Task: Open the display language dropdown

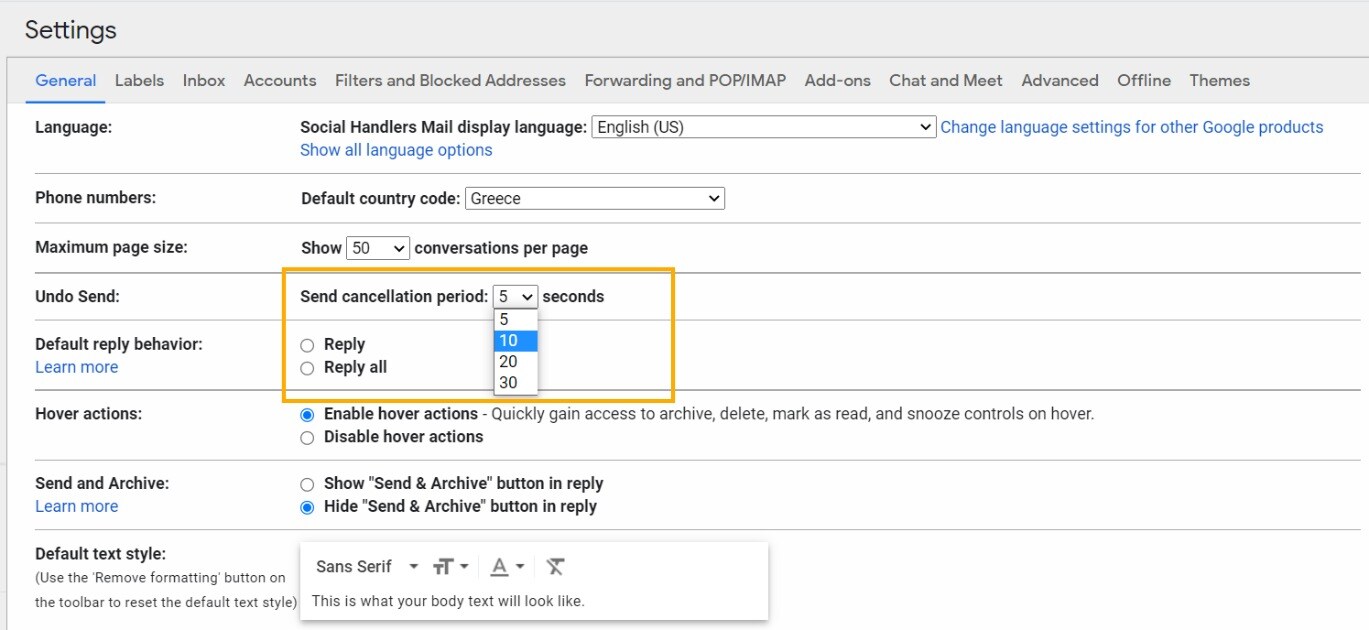Action: (x=762, y=127)
